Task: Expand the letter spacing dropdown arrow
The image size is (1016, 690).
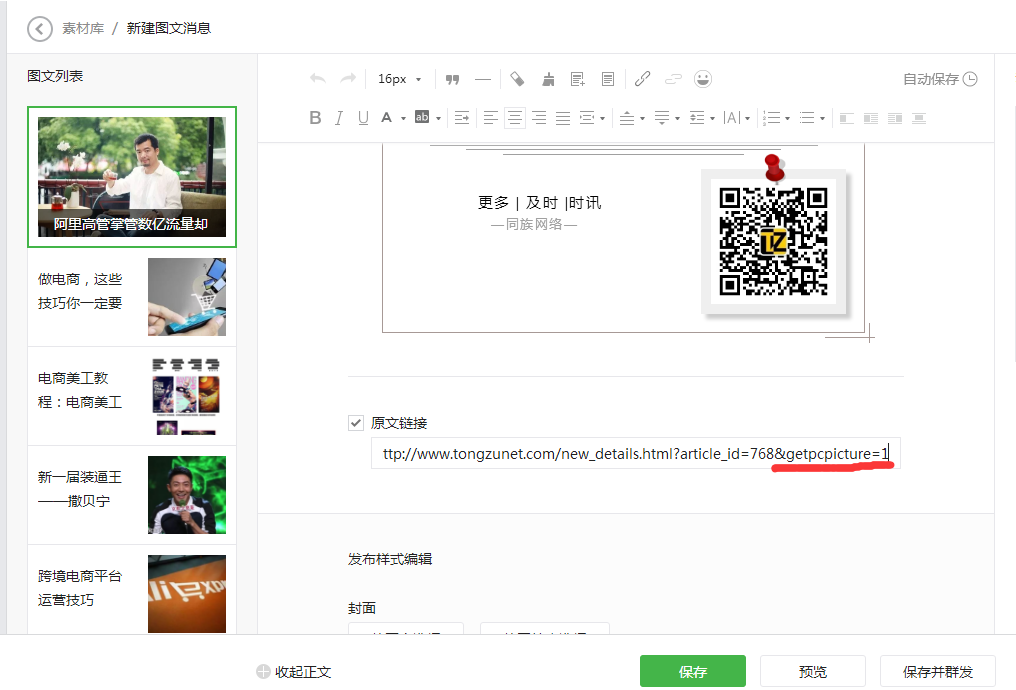Action: 747,119
